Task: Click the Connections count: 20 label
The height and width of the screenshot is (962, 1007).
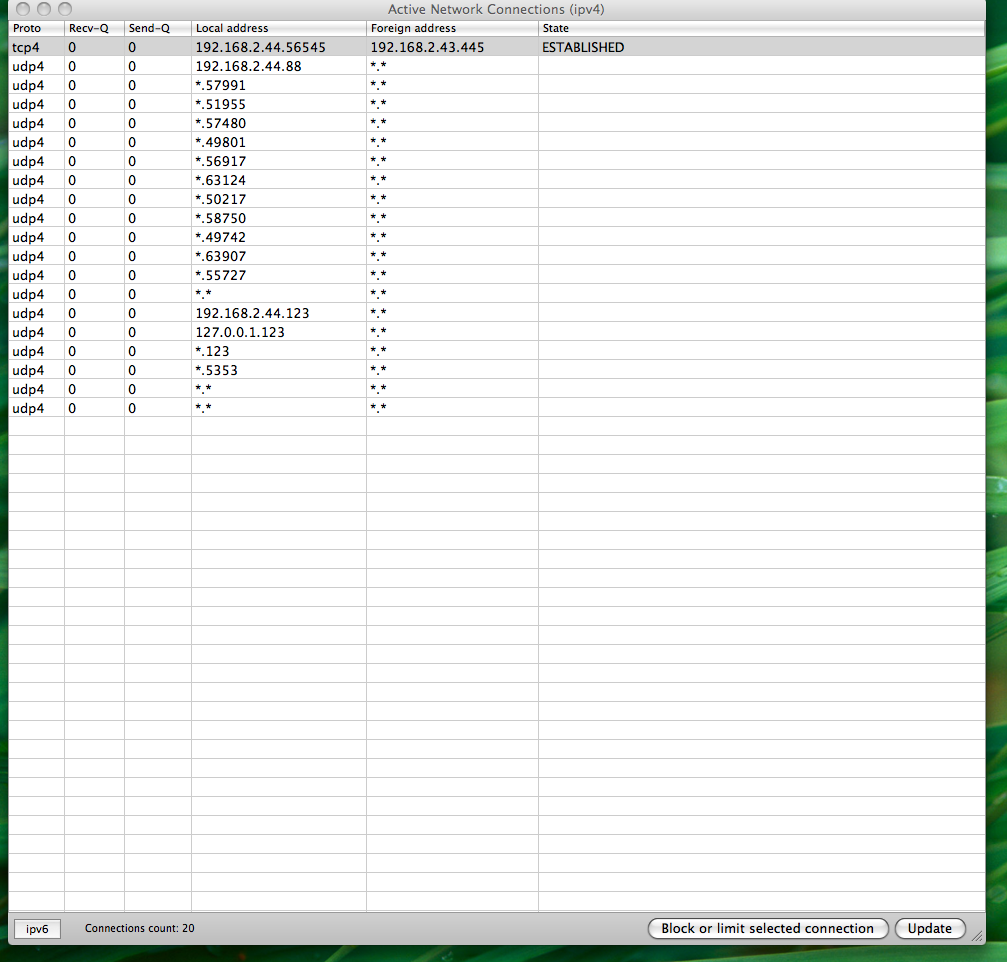Action: point(139,929)
